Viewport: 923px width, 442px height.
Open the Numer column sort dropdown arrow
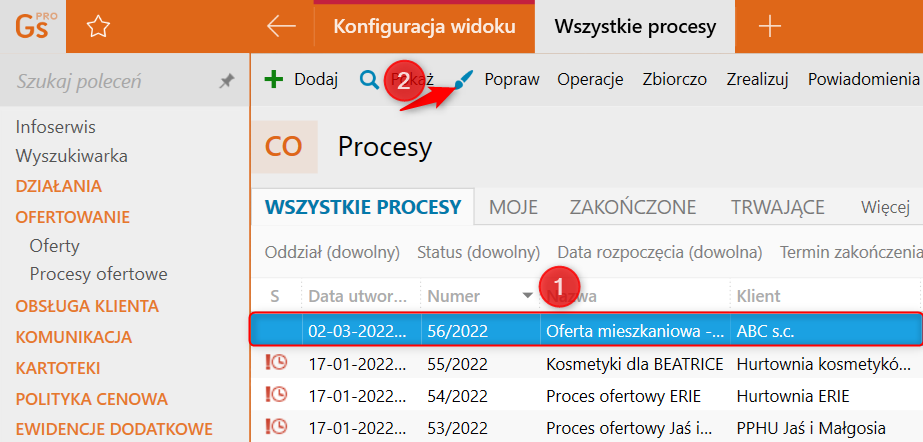pos(527,296)
